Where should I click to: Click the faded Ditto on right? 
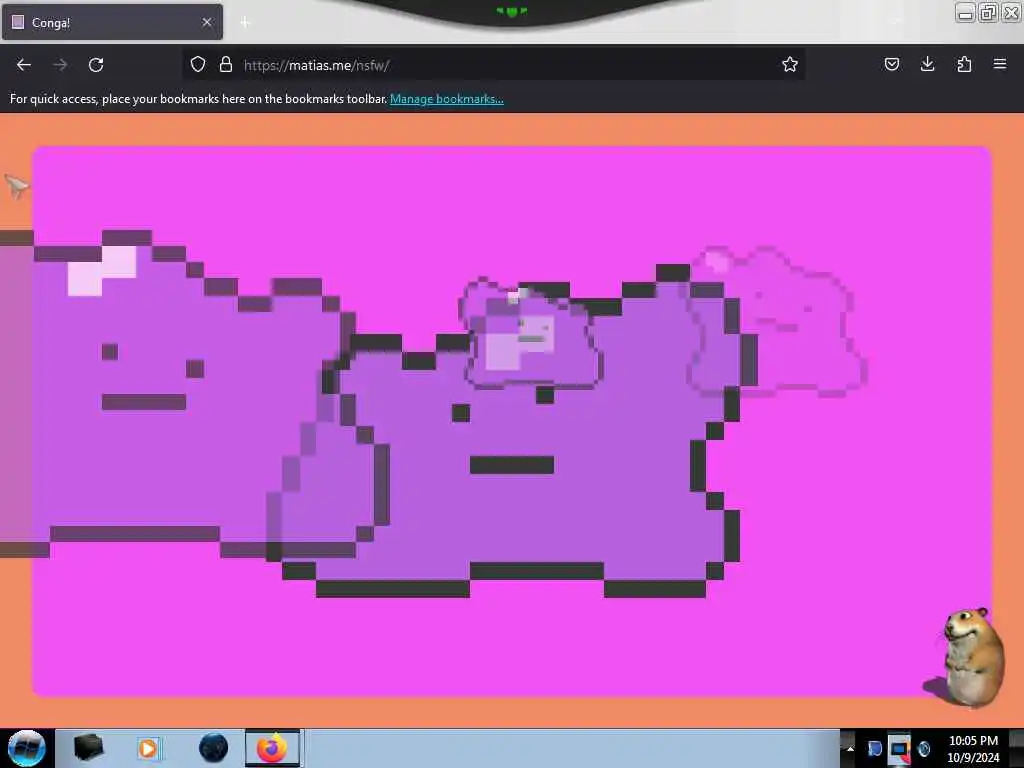pyautogui.click(x=777, y=323)
